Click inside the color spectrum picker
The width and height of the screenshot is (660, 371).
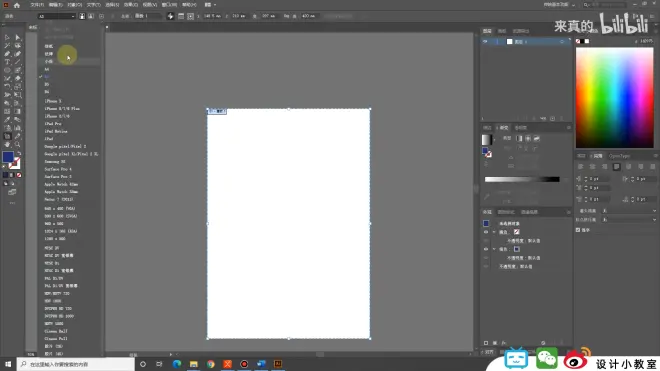coord(615,97)
